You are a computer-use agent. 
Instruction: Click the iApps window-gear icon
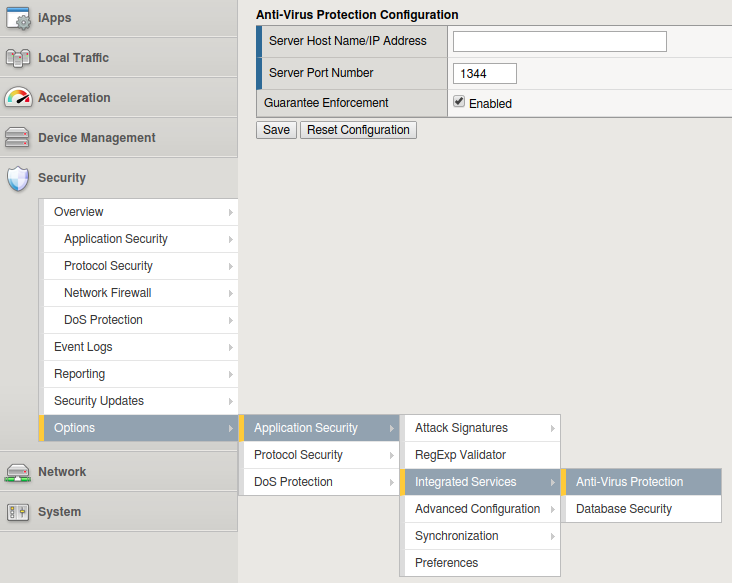18,18
